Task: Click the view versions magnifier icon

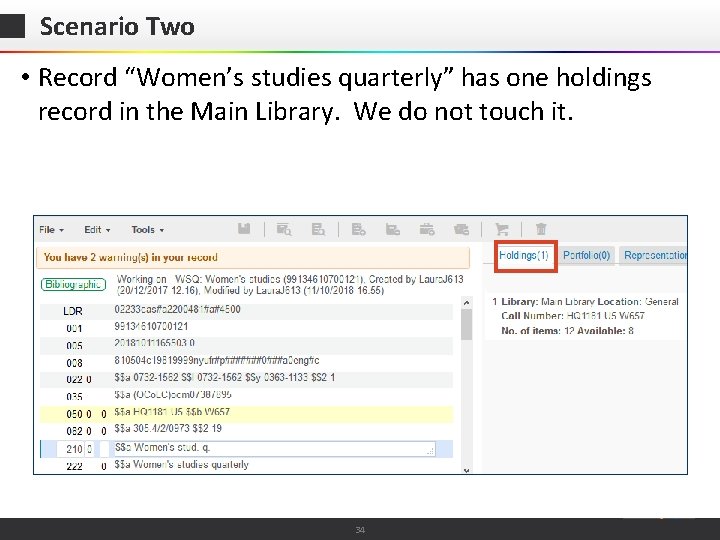Action: click(x=284, y=229)
